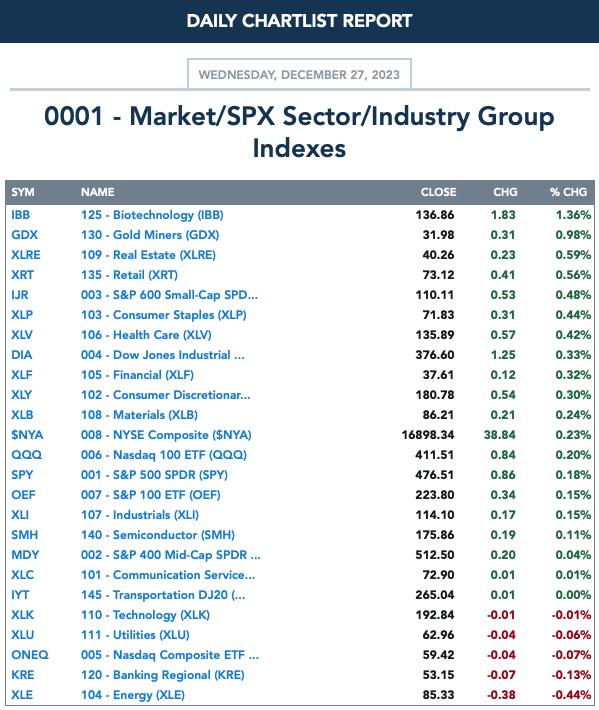Click the XLRE ticker symbol

pyautogui.click(x=26, y=254)
